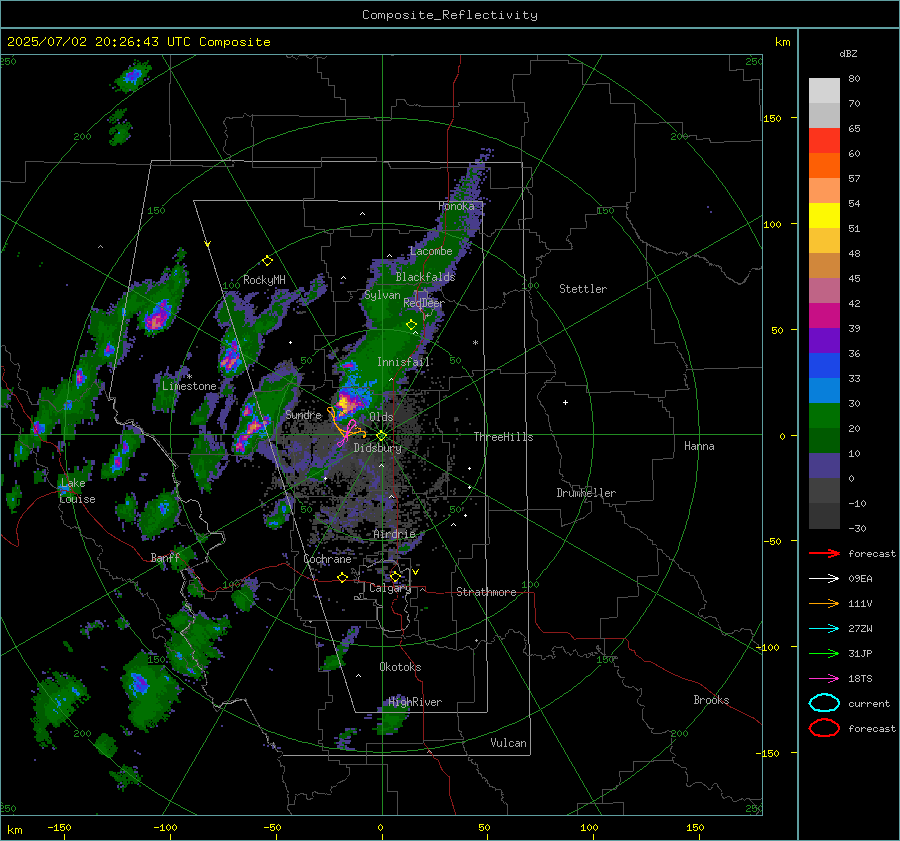The height and width of the screenshot is (841, 900).
Task: Click the ThreeHills town label
Action: coord(503,437)
